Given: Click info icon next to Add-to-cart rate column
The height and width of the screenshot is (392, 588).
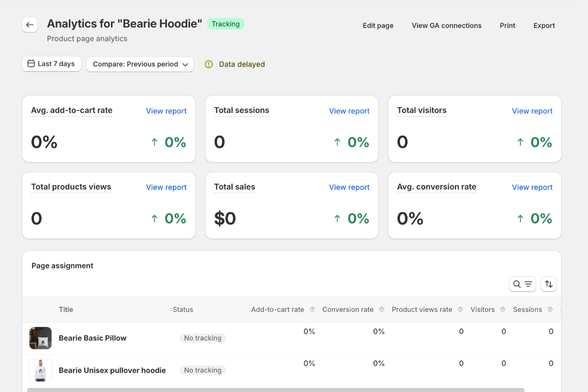Looking at the screenshot, I should [312, 309].
